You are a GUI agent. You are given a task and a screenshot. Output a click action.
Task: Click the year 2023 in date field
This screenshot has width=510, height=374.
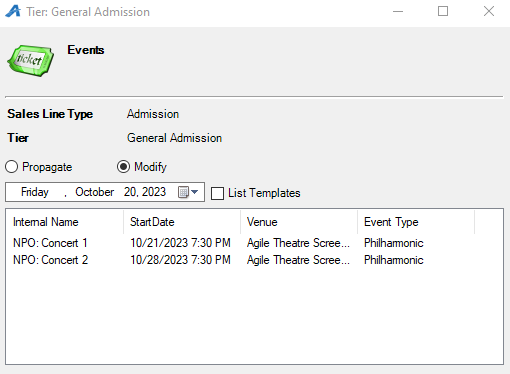point(154,192)
